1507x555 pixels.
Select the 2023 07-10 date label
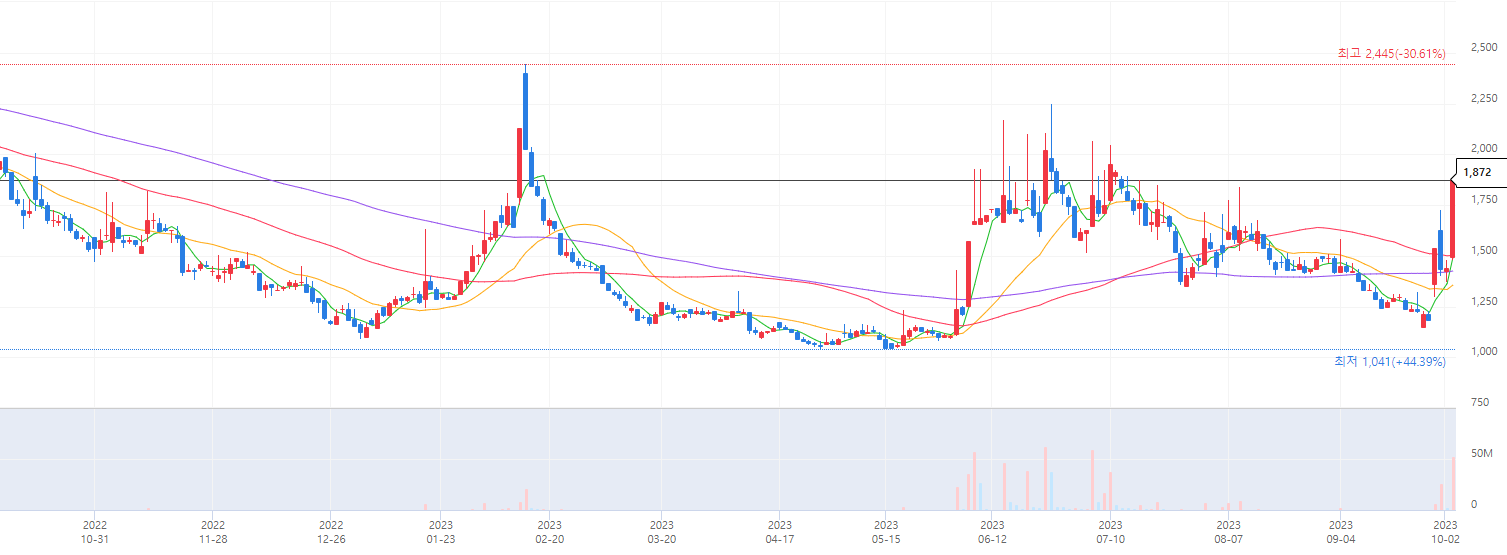[x=1110, y=531]
